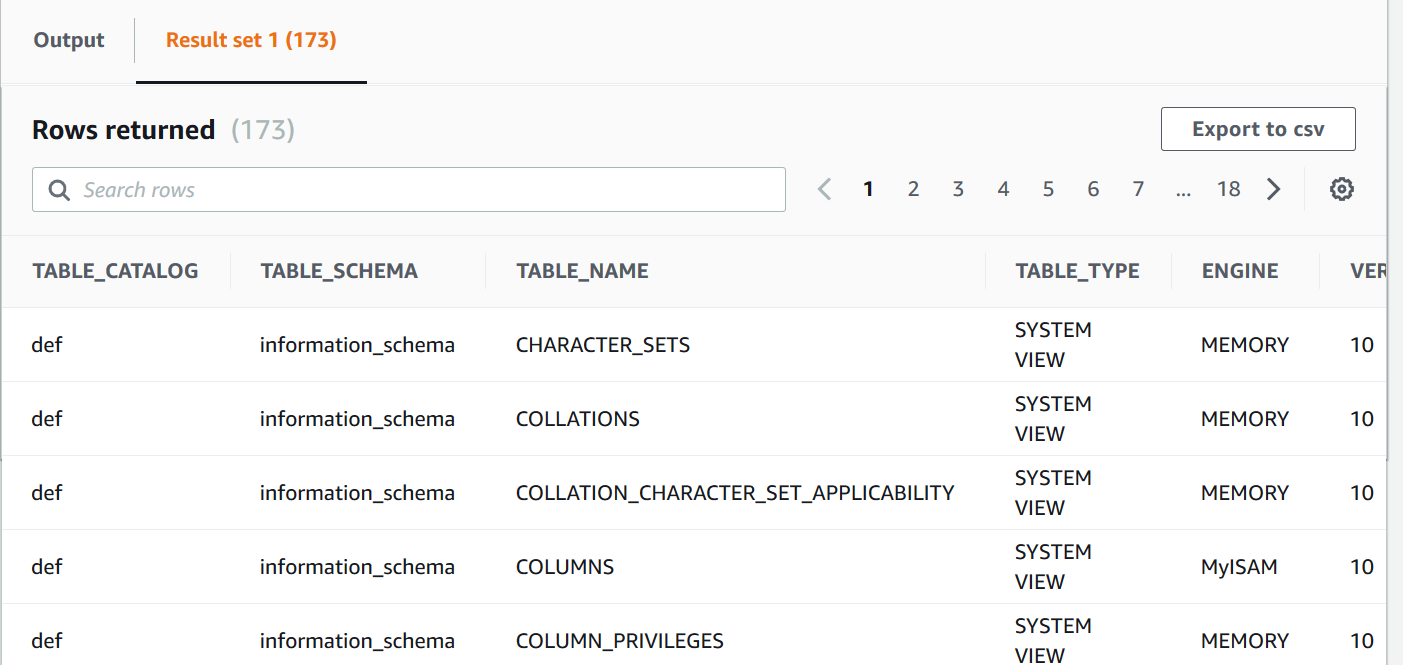This screenshot has height=665, width=1403.
Task: Jump to page 2
Action: tap(913, 189)
